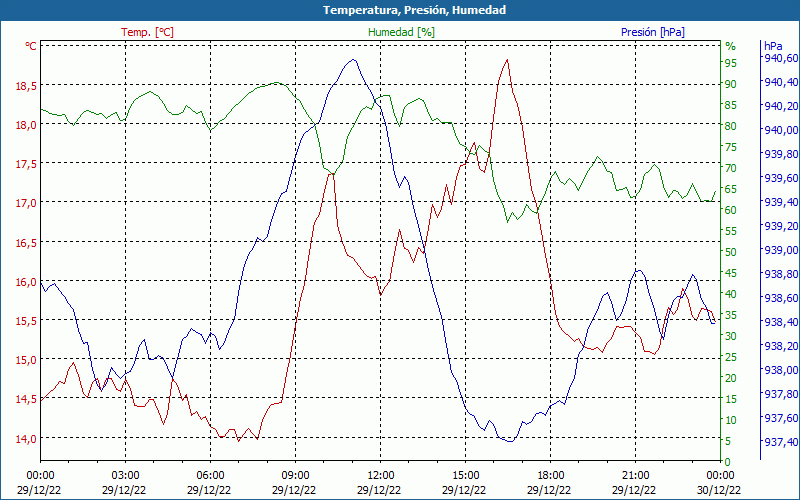Click the '40' humidity axis value
The height and width of the screenshot is (500, 800).
tap(731, 294)
